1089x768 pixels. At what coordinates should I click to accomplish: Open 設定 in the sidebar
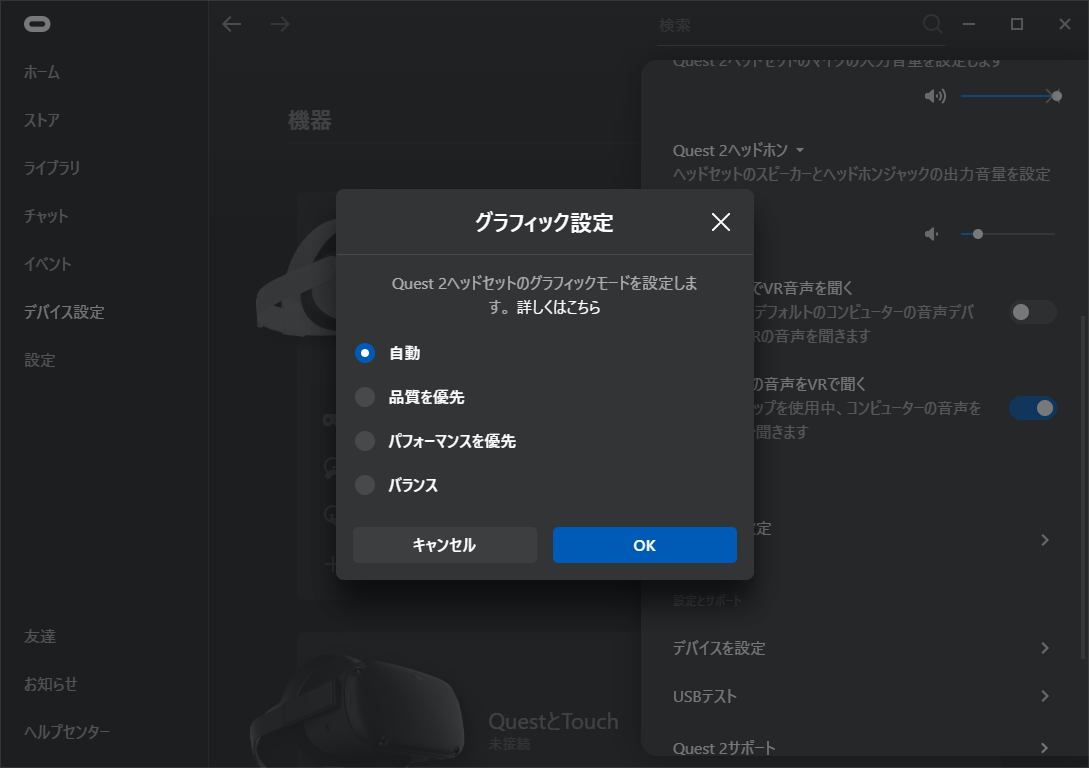click(40, 360)
